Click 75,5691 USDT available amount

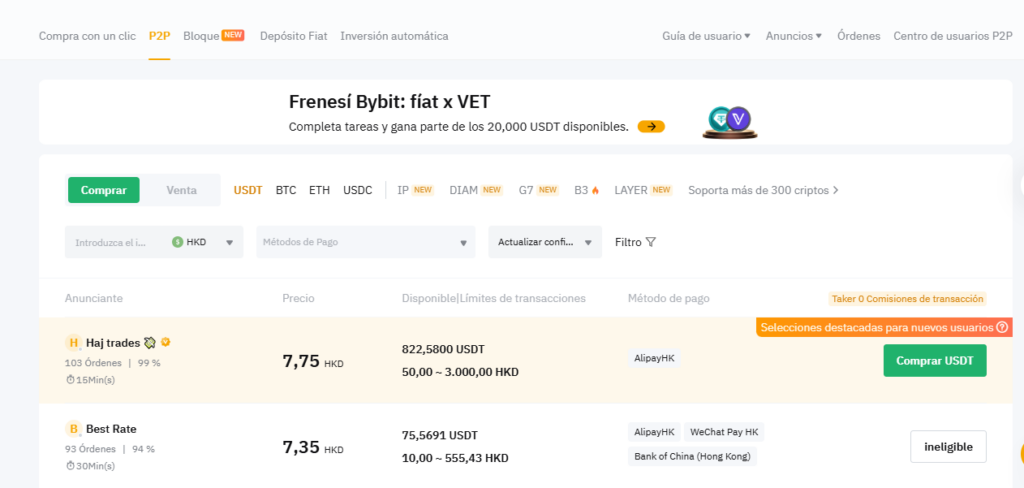[440, 435]
